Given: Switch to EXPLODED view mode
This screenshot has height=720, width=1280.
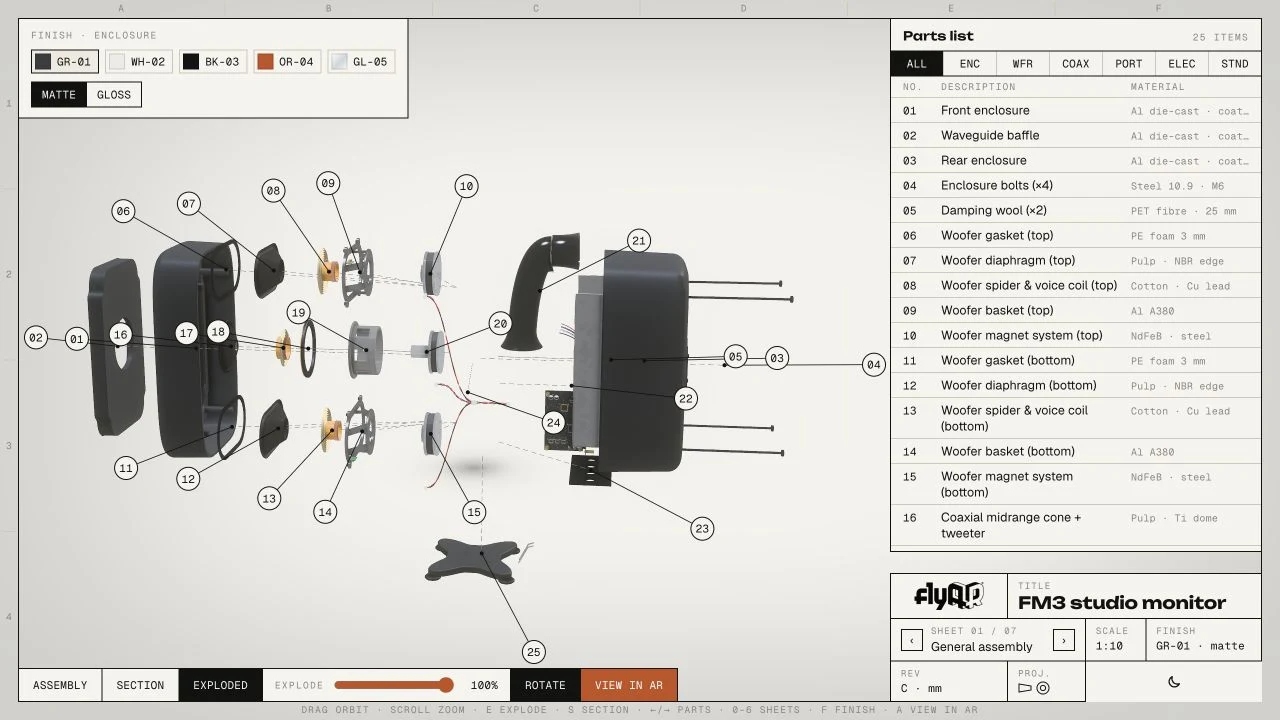Looking at the screenshot, I should [x=220, y=685].
